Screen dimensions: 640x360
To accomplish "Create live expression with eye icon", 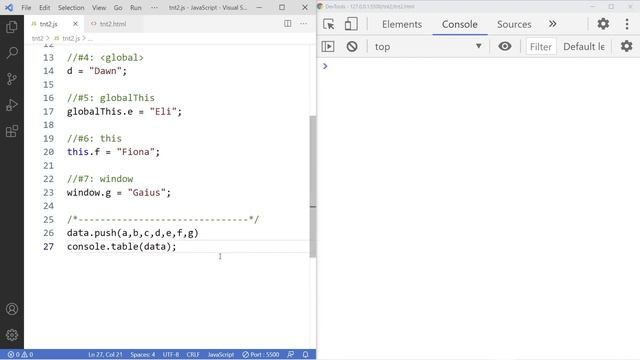I will pyautogui.click(x=505, y=47).
